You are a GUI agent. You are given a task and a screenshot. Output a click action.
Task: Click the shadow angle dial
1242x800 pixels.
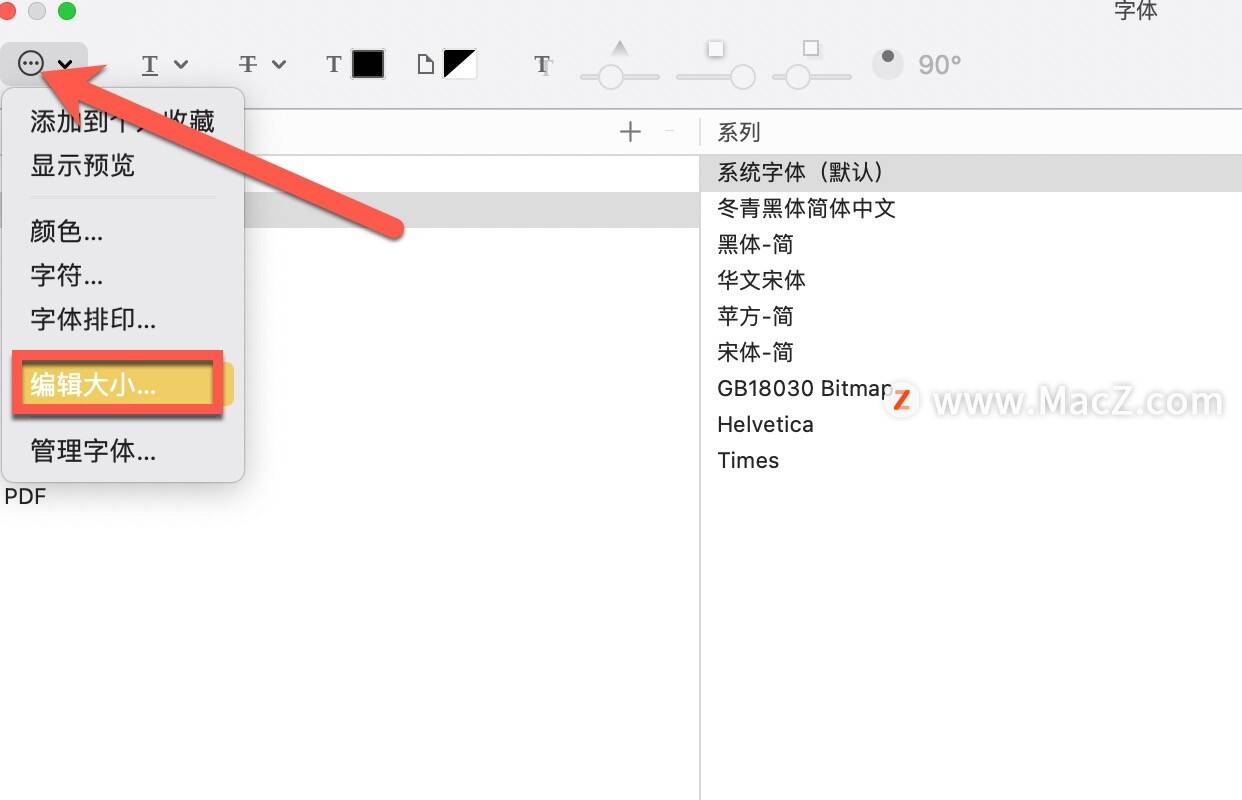pos(887,64)
